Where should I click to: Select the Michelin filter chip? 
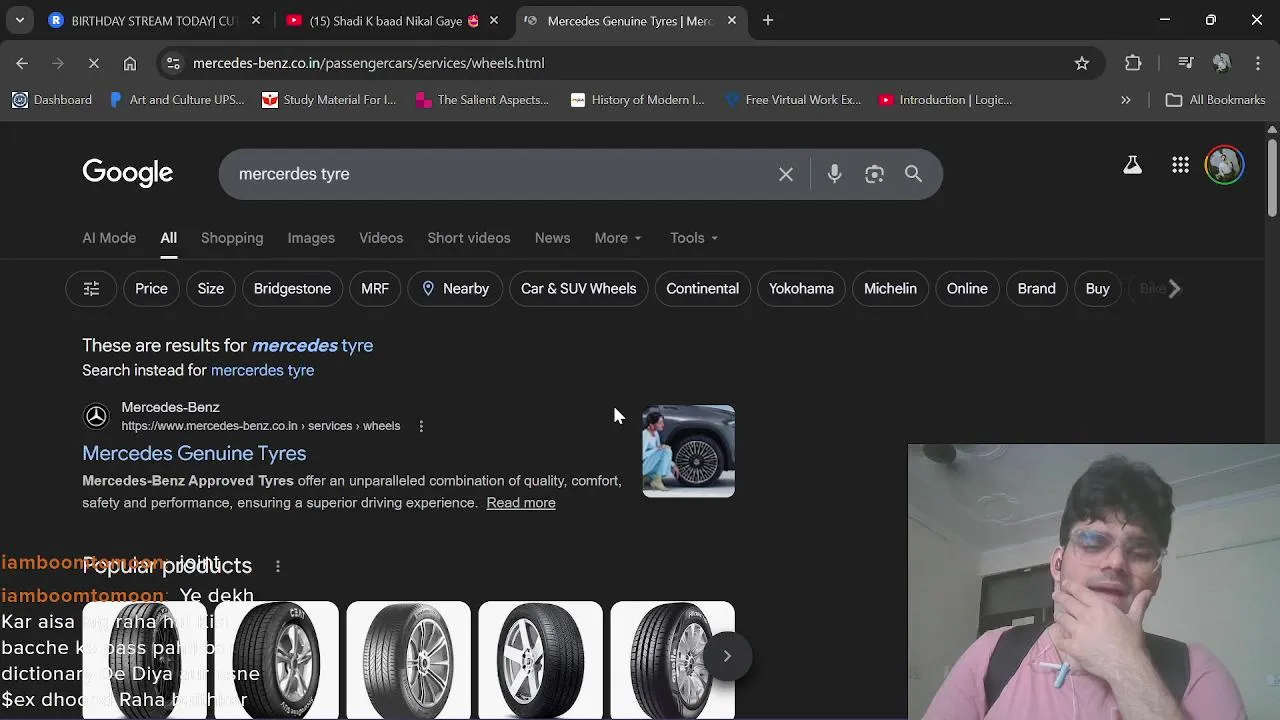click(890, 289)
